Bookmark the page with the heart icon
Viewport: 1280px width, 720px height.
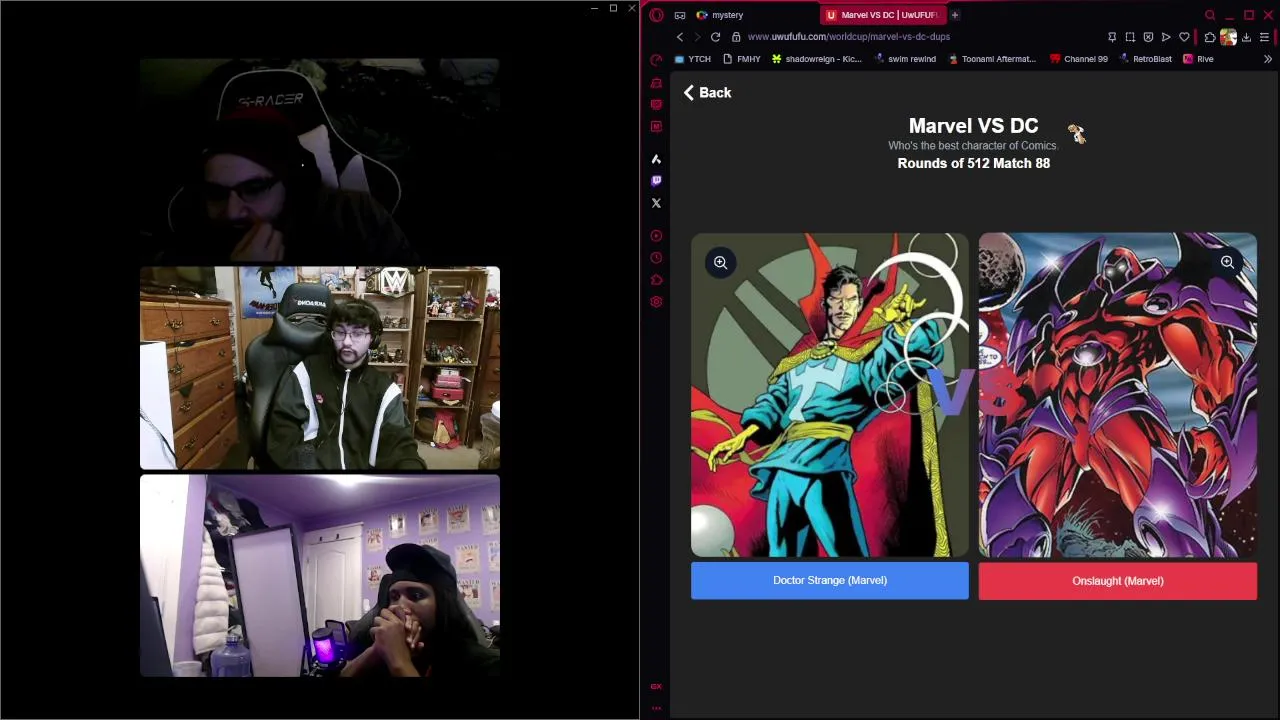coord(1184,37)
